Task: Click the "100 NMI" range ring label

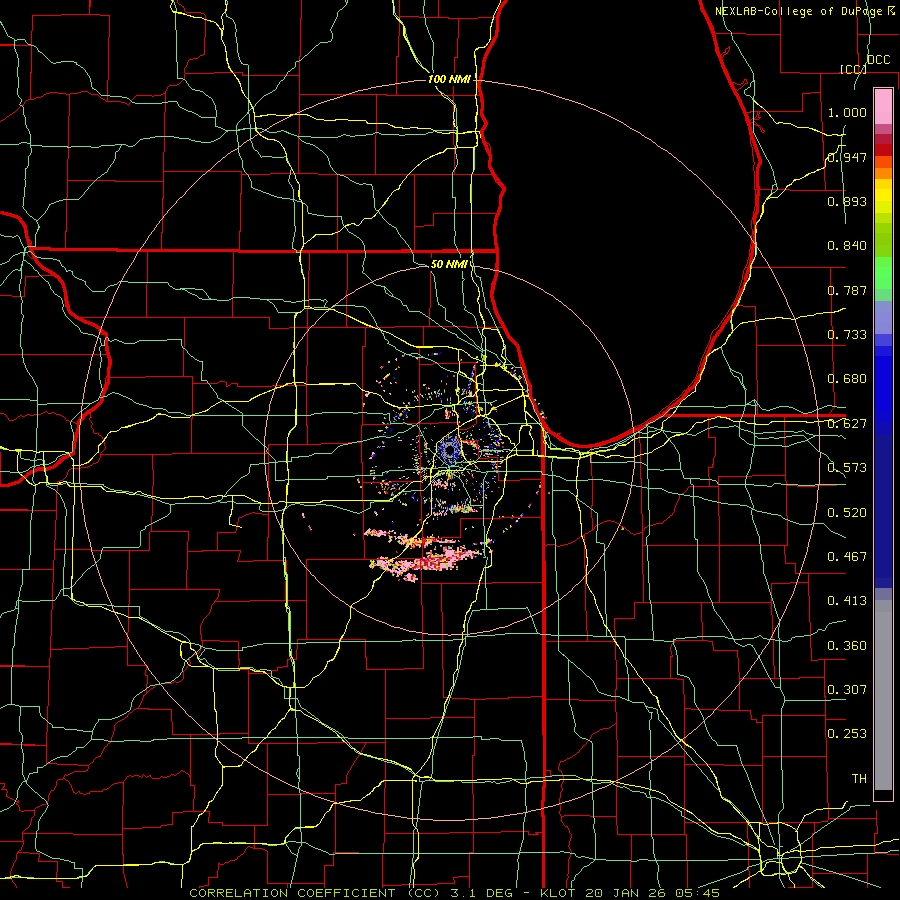Action: coord(449,79)
